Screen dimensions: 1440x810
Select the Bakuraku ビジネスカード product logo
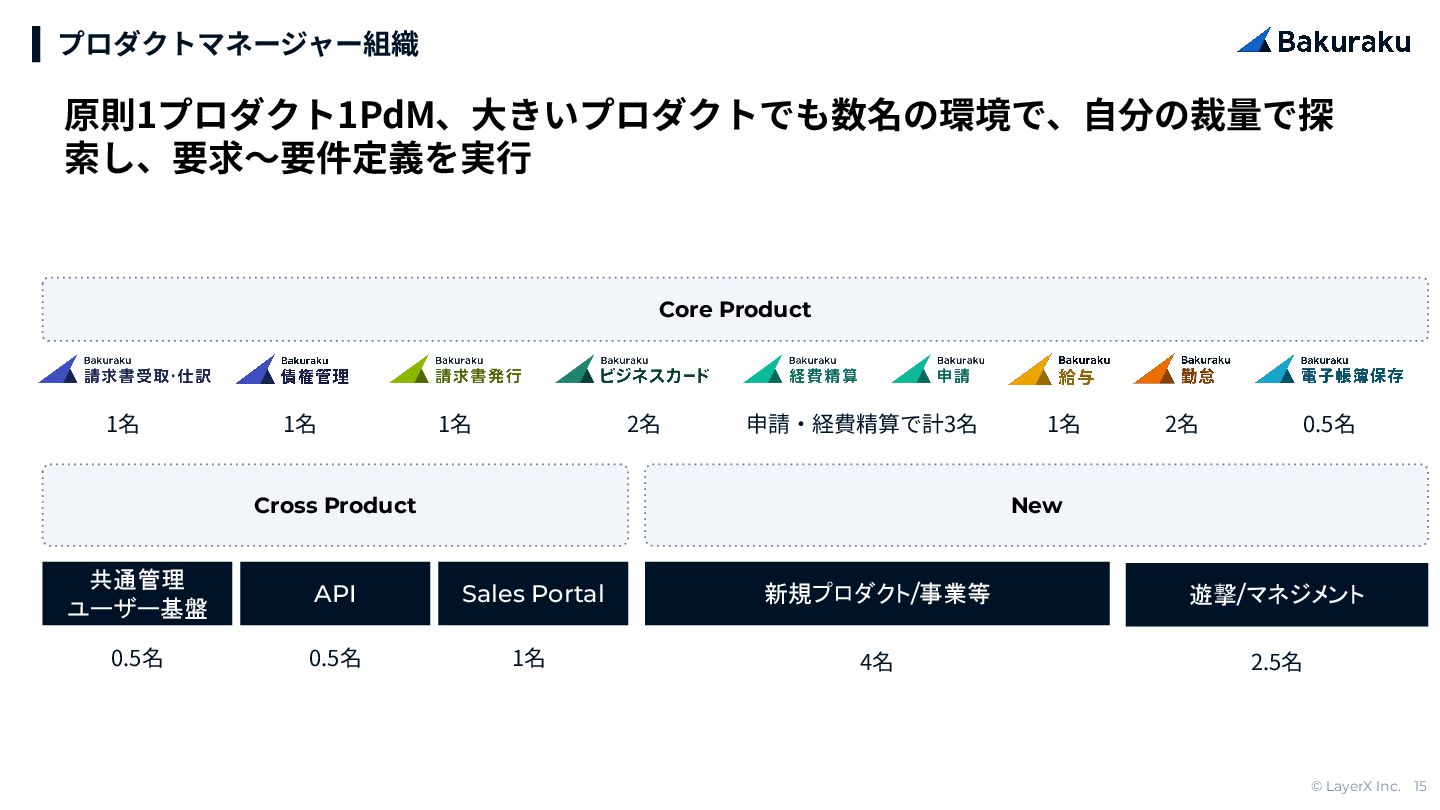633,370
